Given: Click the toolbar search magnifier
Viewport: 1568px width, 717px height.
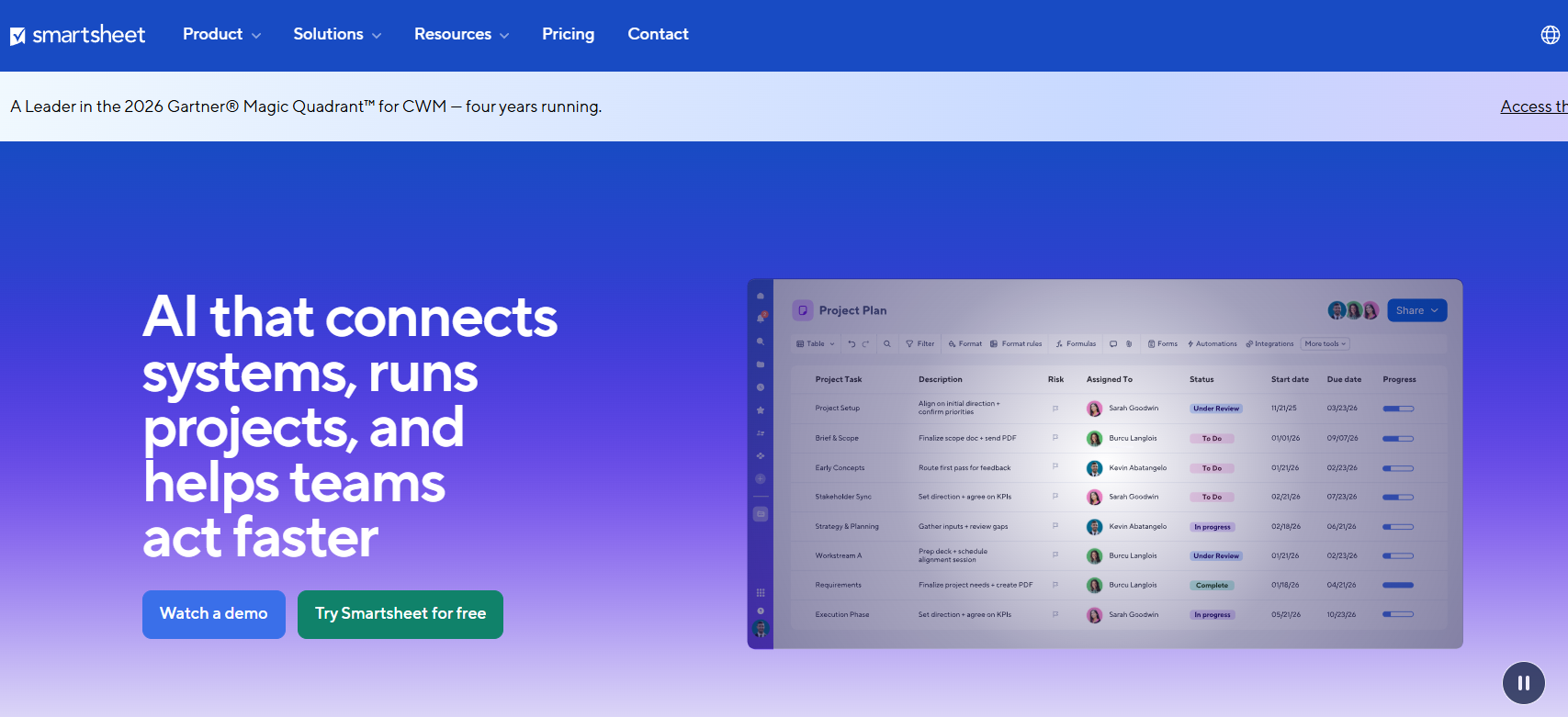Looking at the screenshot, I should (887, 344).
